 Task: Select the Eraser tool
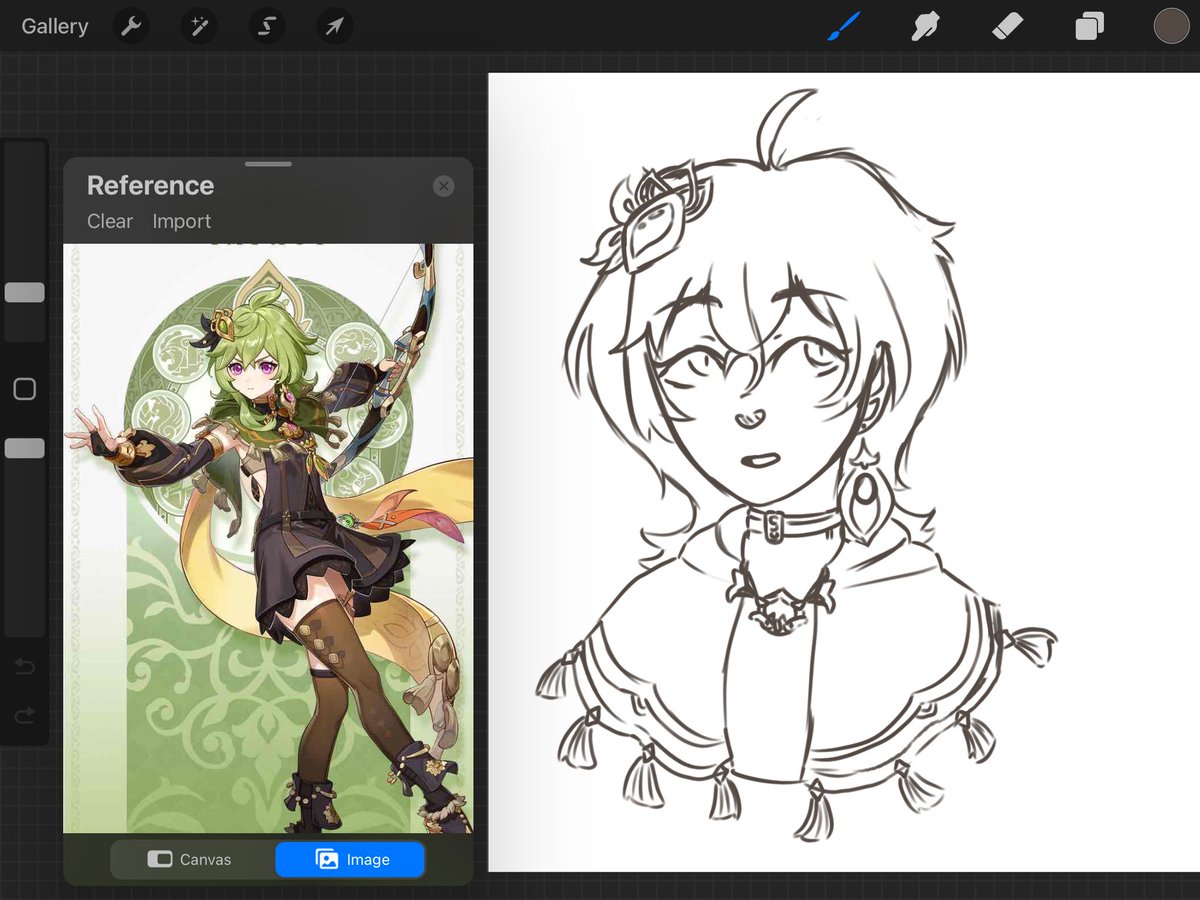(x=1009, y=26)
